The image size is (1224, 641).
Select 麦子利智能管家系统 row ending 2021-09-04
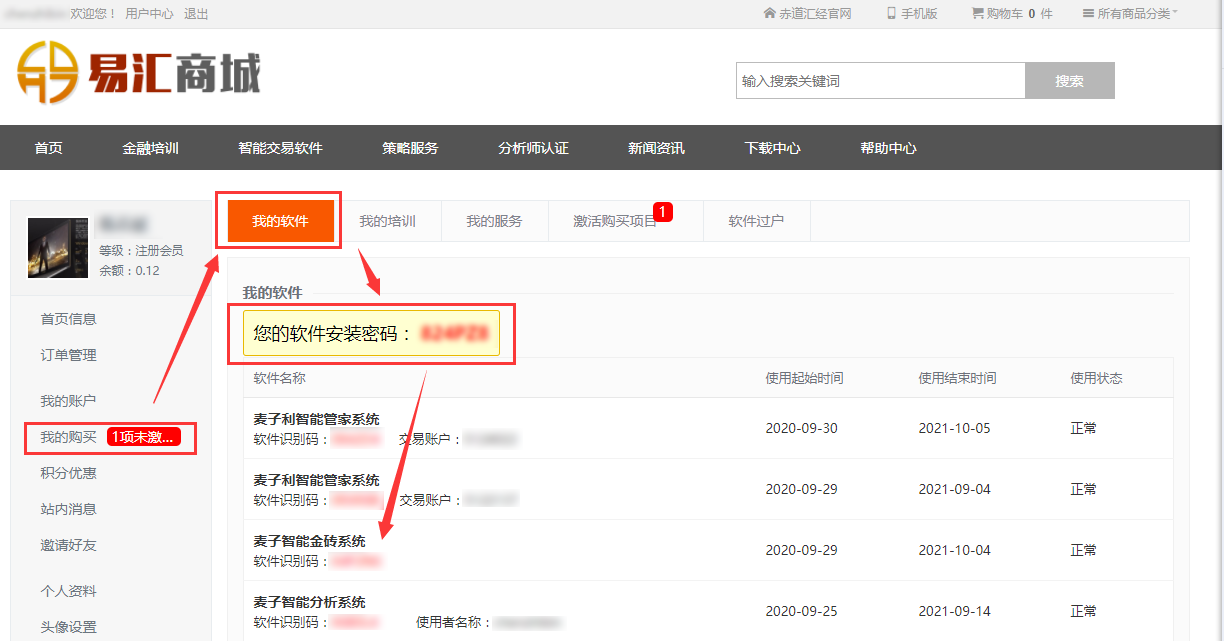[708, 489]
